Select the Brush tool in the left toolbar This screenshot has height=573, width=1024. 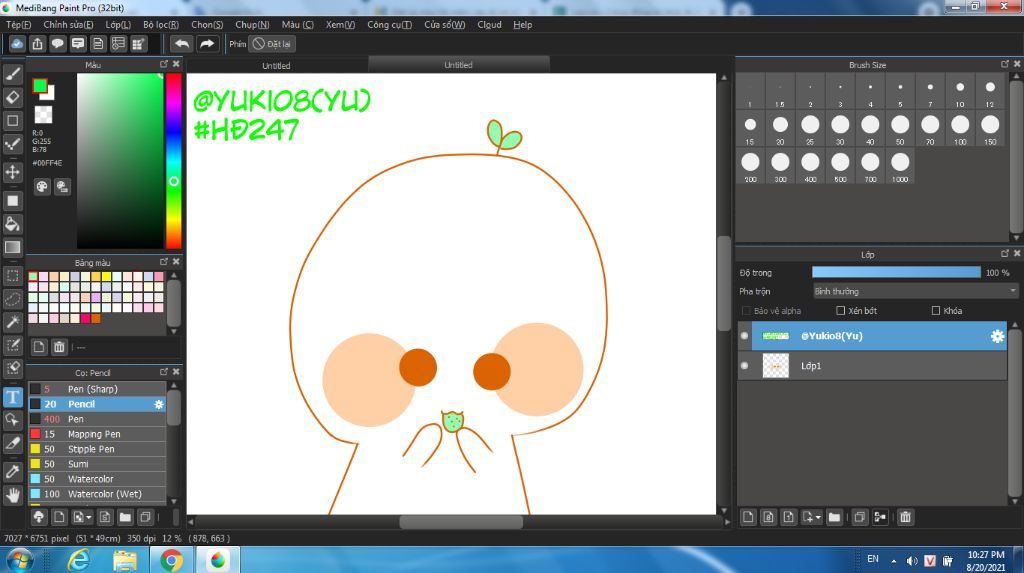point(12,74)
